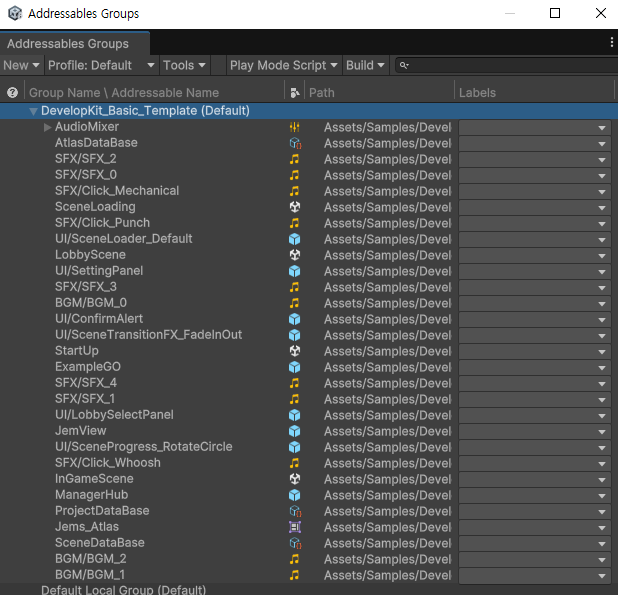Select the UI/SceneTransitionFX_FadeInOut entry
Screen dimensions: 618x595
(148, 335)
